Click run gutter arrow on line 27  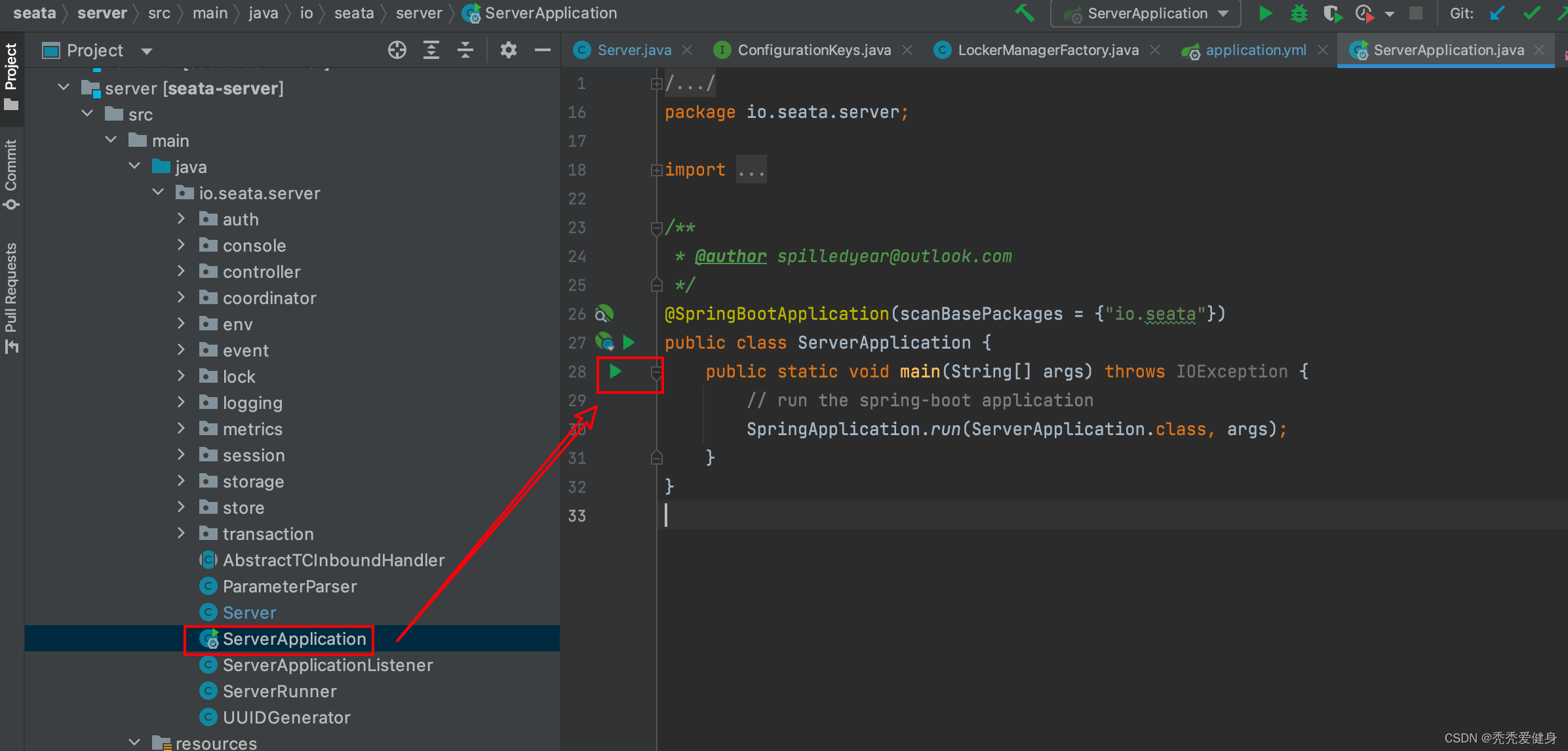point(629,342)
